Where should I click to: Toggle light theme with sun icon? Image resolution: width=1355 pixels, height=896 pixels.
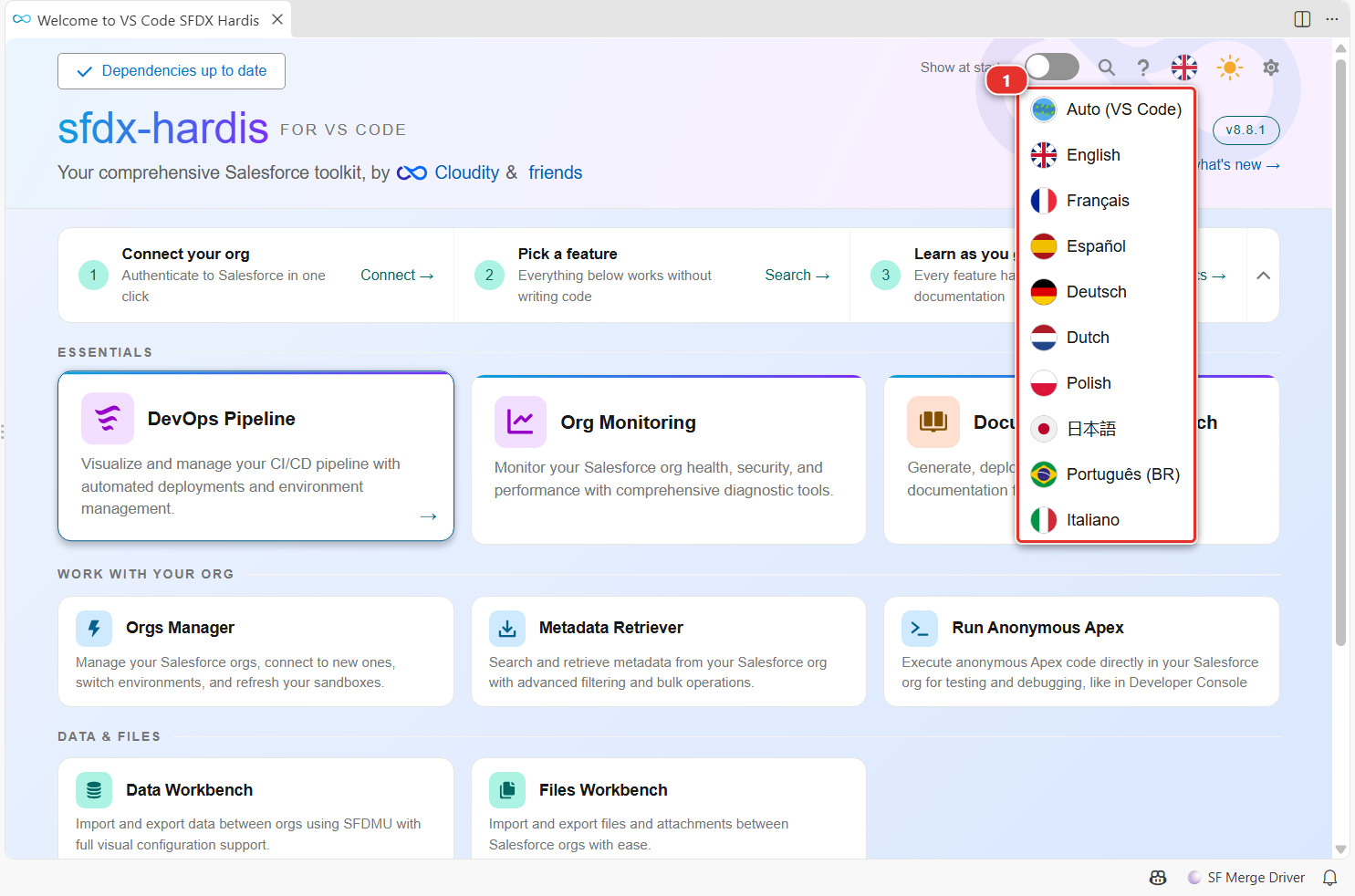click(1230, 68)
